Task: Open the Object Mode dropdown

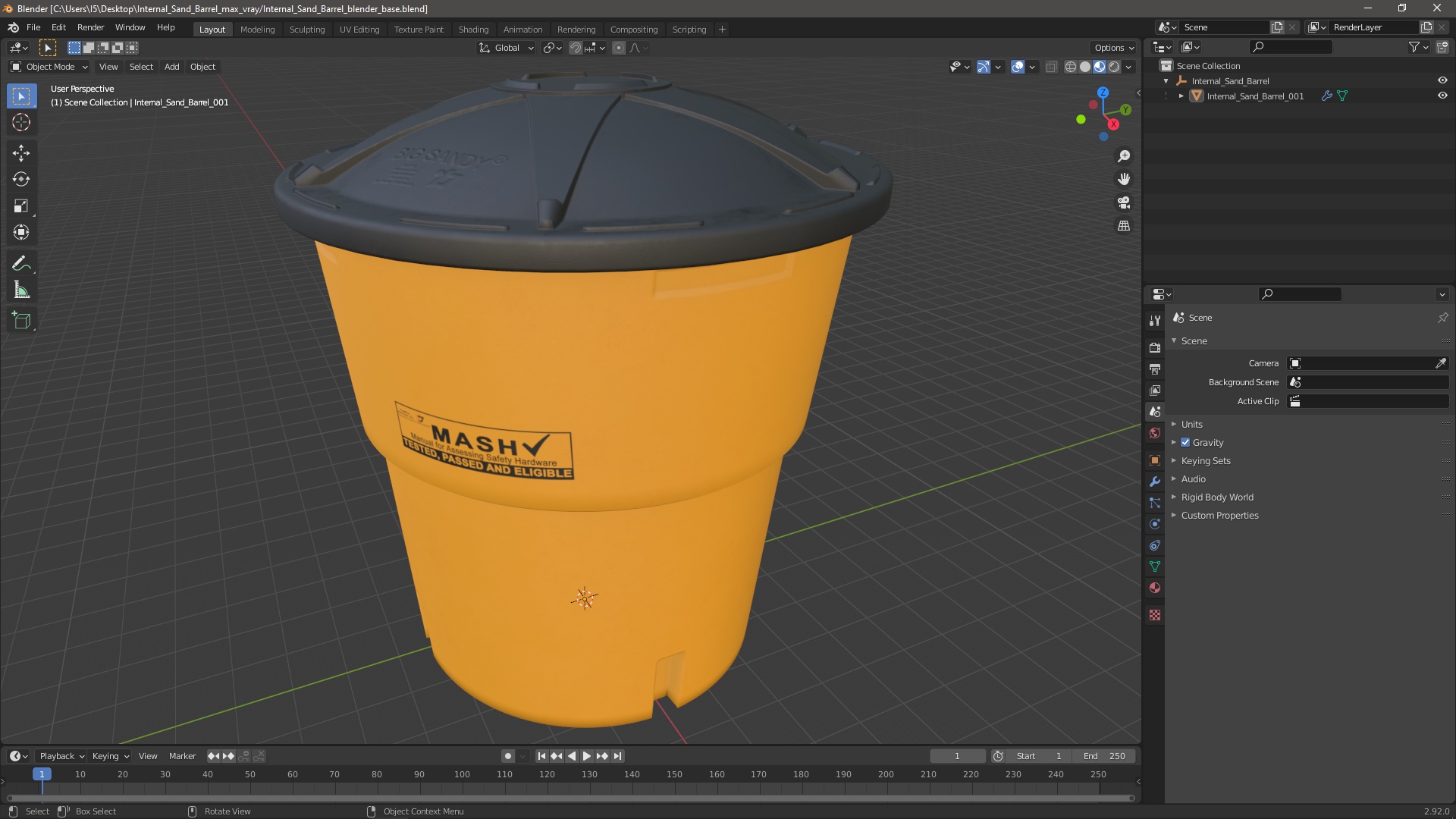Action: (x=49, y=67)
